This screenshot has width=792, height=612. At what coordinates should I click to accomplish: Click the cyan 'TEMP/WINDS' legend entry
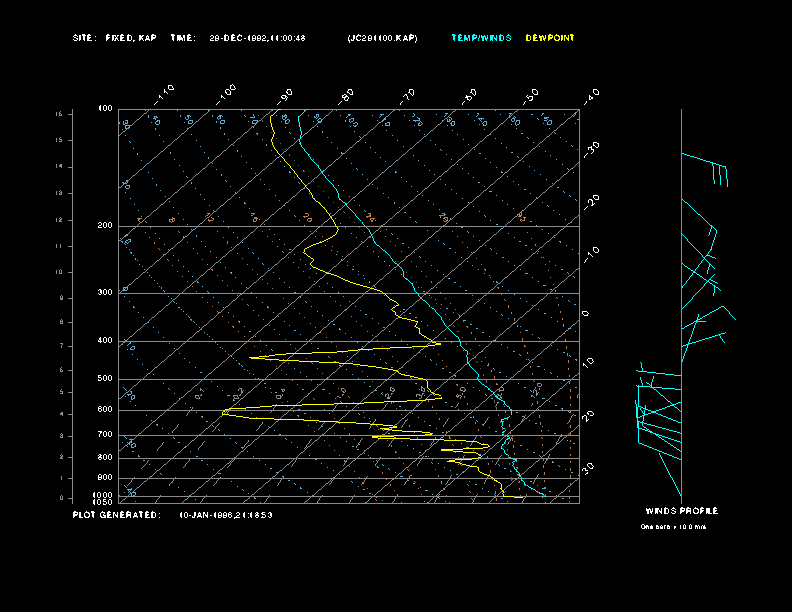(x=481, y=38)
